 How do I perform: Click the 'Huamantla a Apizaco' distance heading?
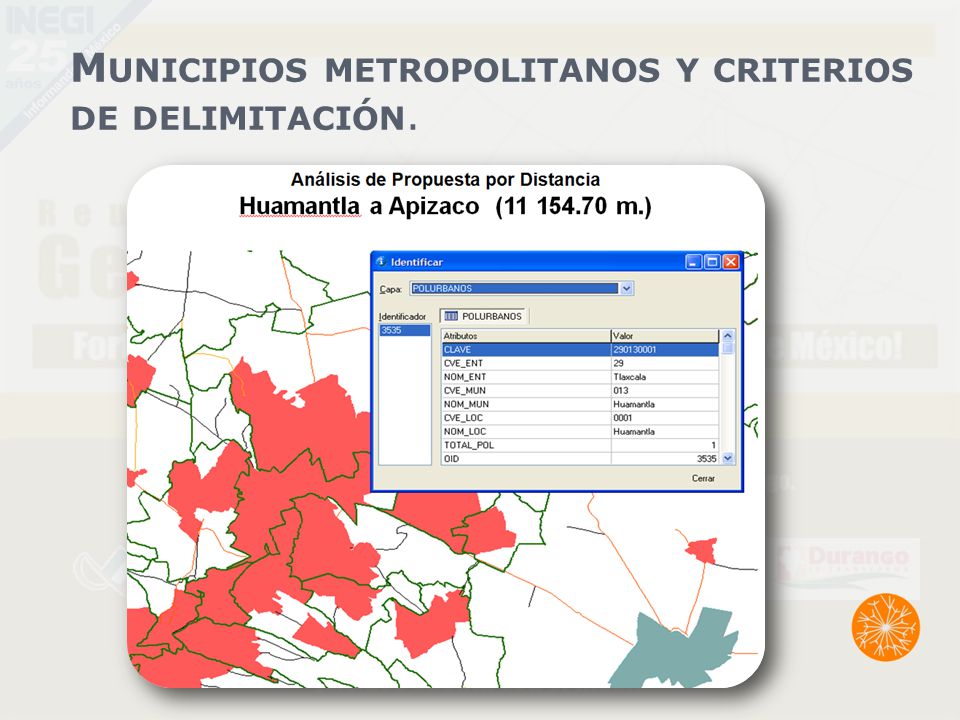[x=445, y=206]
